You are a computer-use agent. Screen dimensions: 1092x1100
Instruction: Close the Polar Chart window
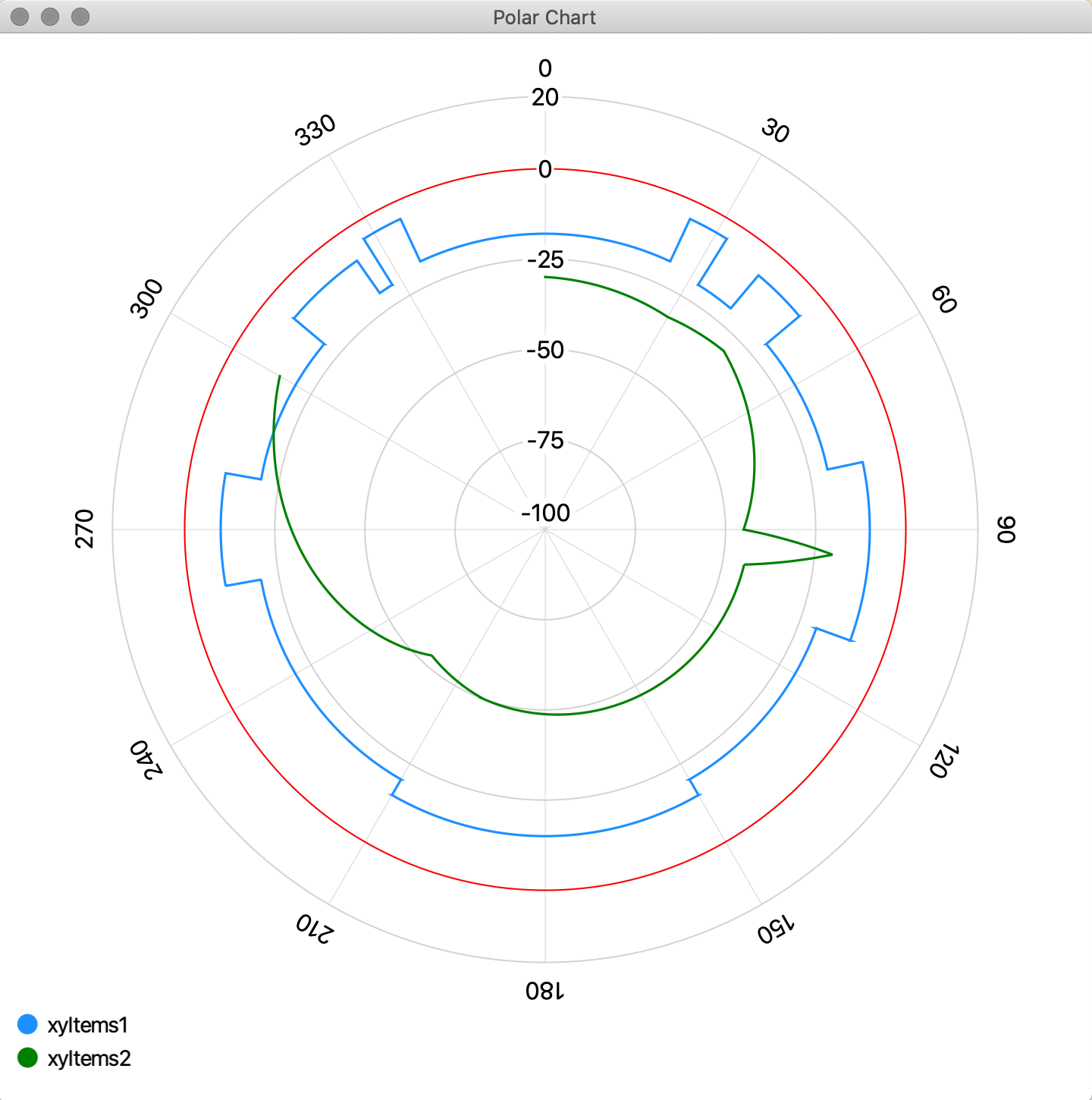[20, 17]
